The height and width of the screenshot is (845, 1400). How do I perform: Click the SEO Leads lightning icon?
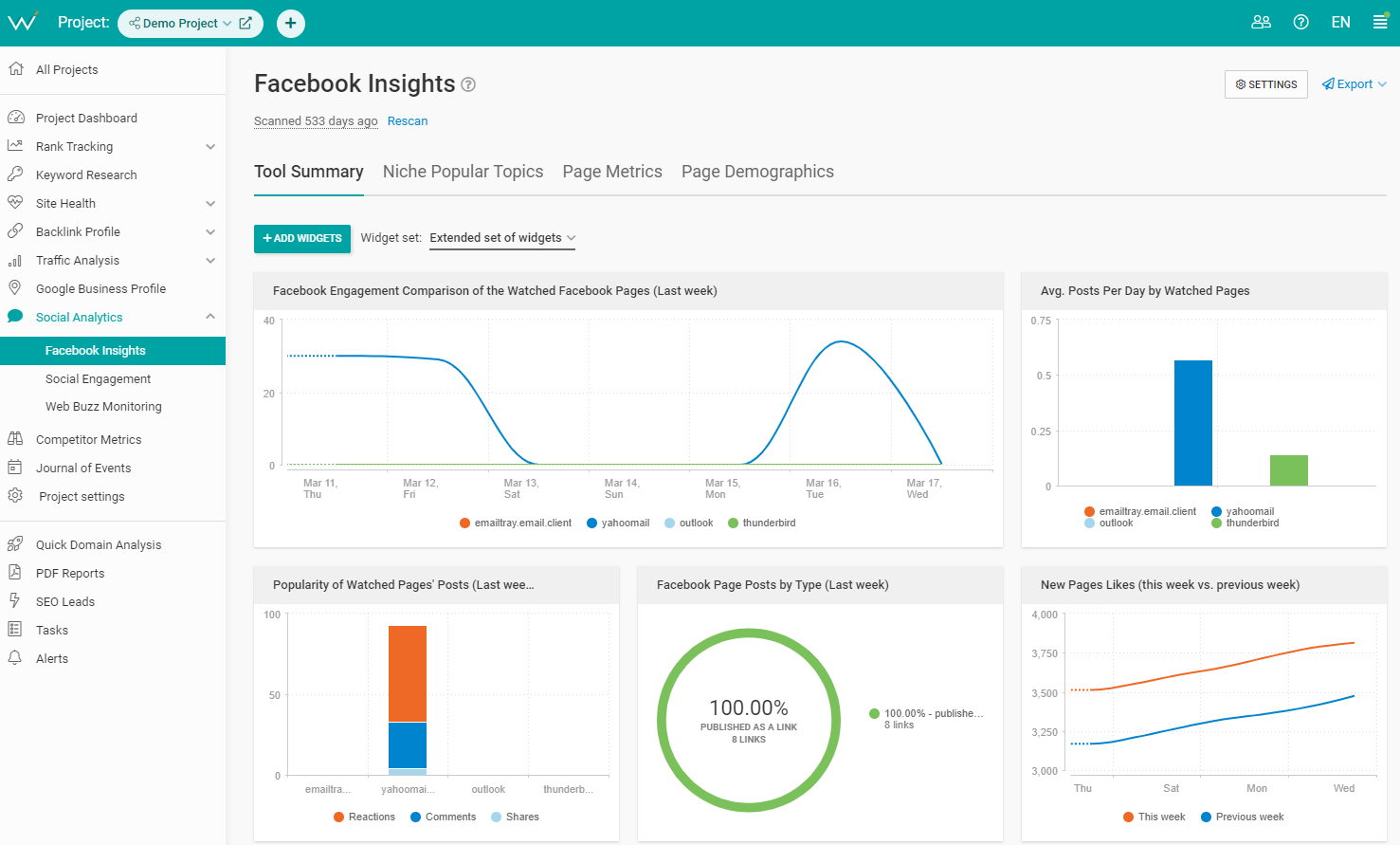tap(15, 601)
